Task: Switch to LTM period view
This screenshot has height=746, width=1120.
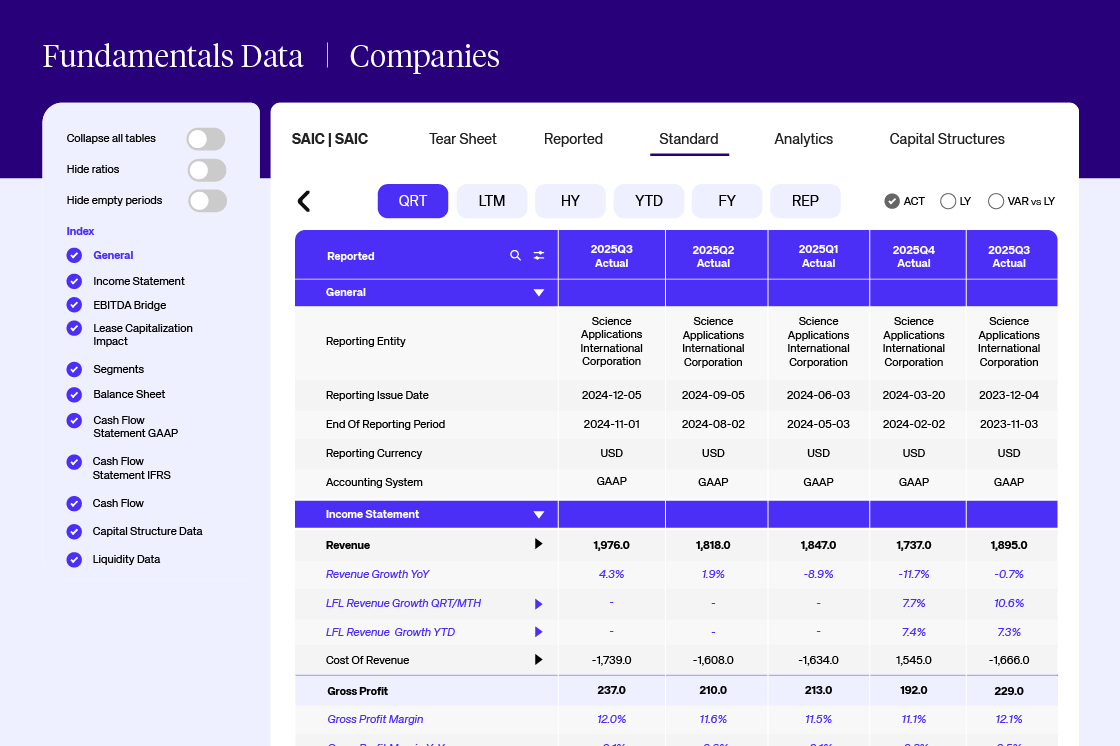Action: 491,201
